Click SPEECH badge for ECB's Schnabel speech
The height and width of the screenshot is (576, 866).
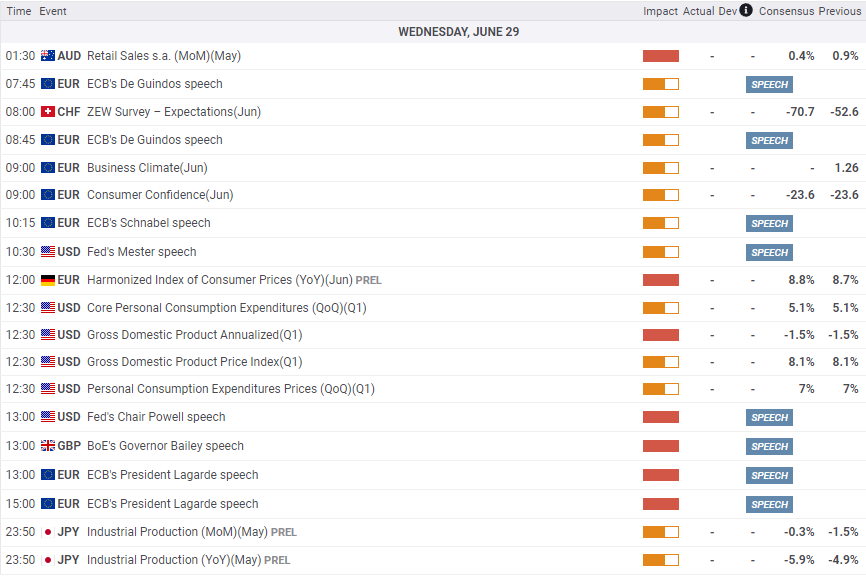(769, 224)
